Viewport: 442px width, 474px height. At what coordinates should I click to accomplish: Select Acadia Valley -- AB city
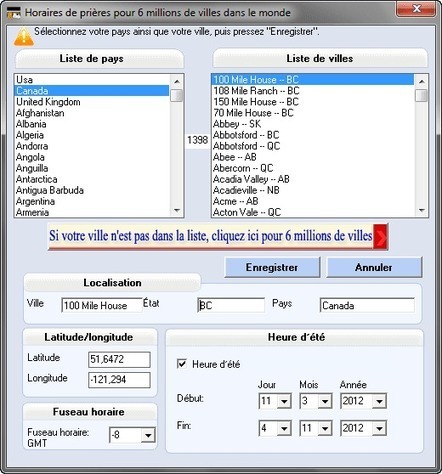(x=313, y=179)
